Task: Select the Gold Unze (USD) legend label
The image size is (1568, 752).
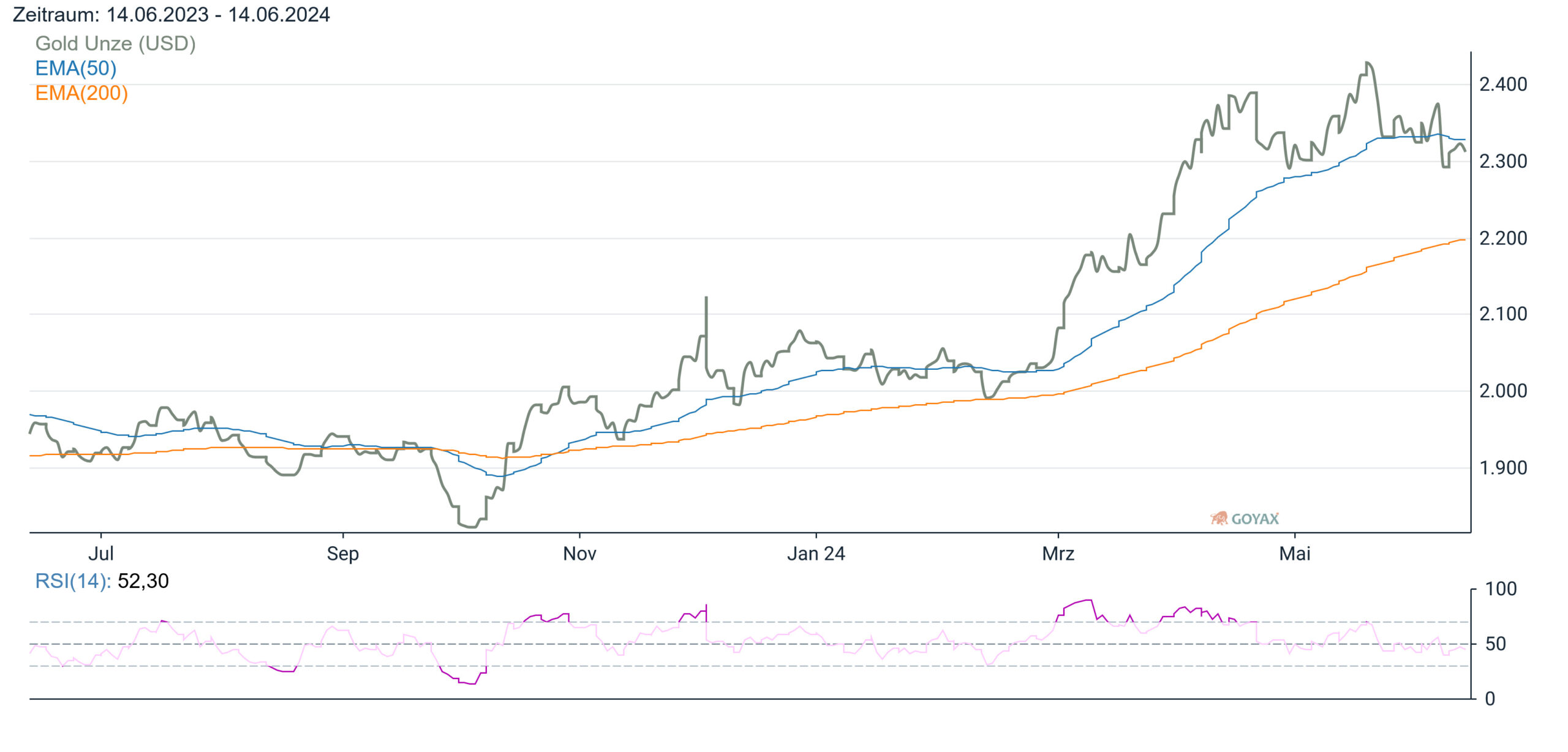Action: click(115, 43)
